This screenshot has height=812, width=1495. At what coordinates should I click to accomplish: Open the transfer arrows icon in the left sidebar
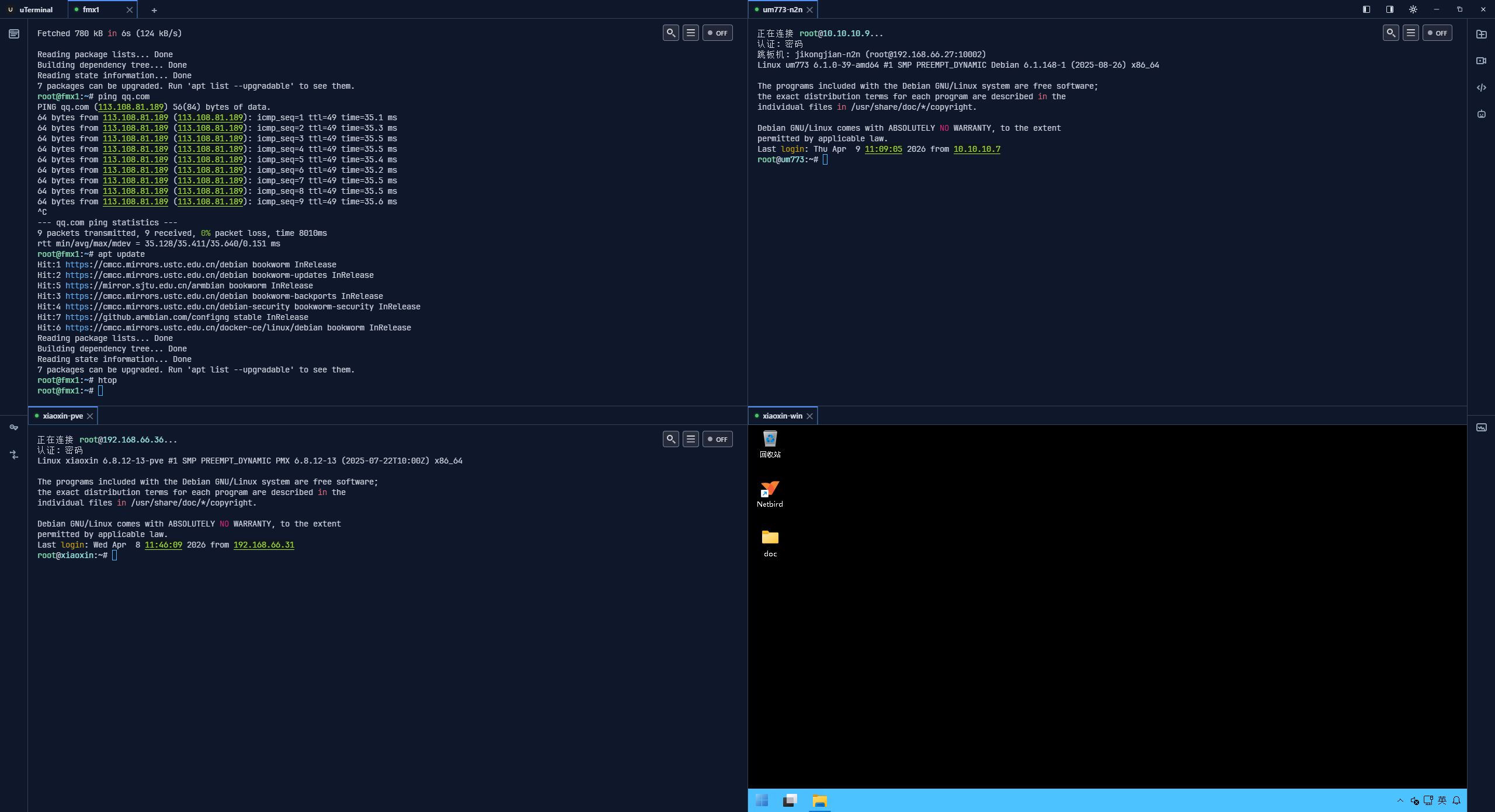tap(13, 454)
